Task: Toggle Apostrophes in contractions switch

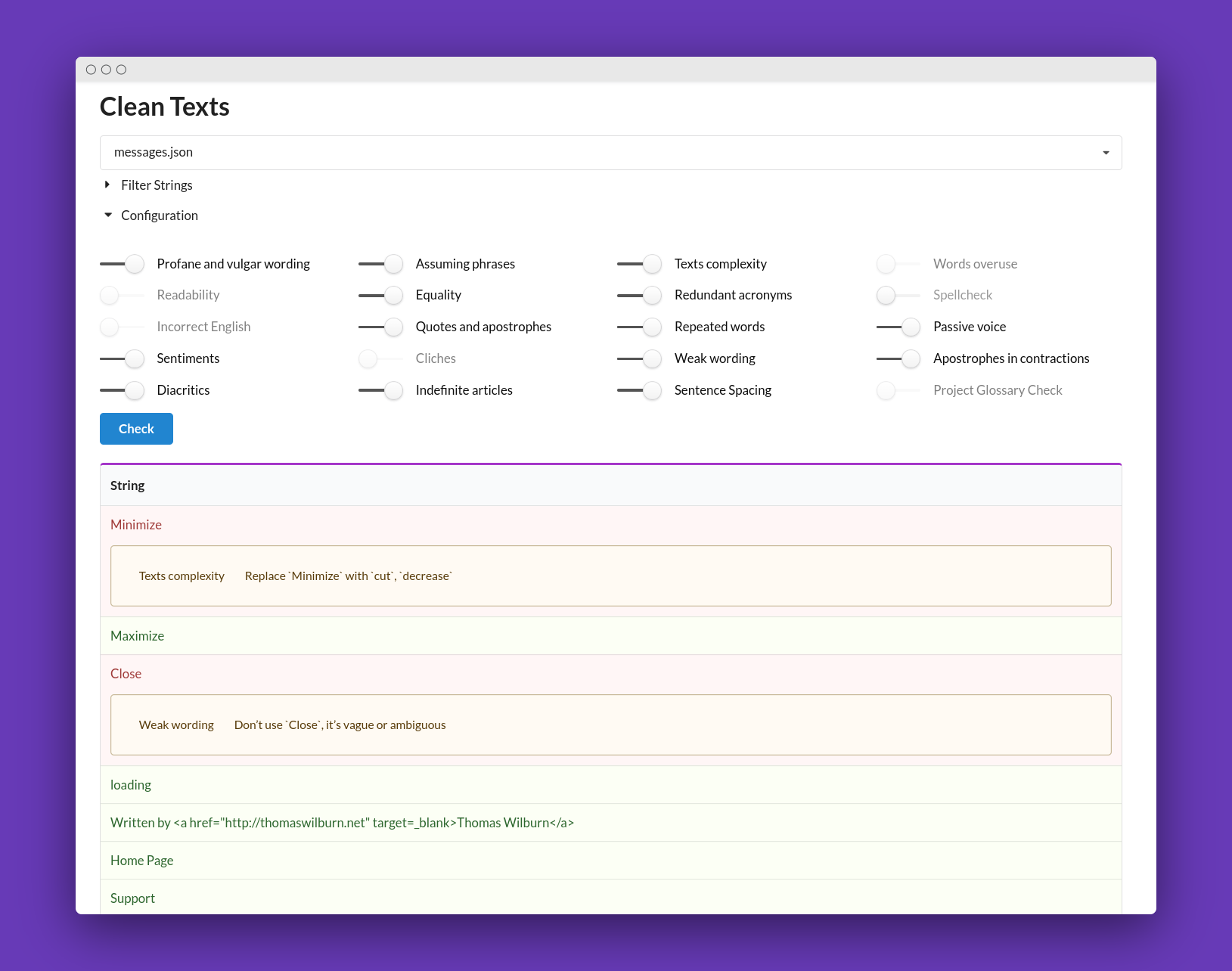Action: (x=898, y=358)
